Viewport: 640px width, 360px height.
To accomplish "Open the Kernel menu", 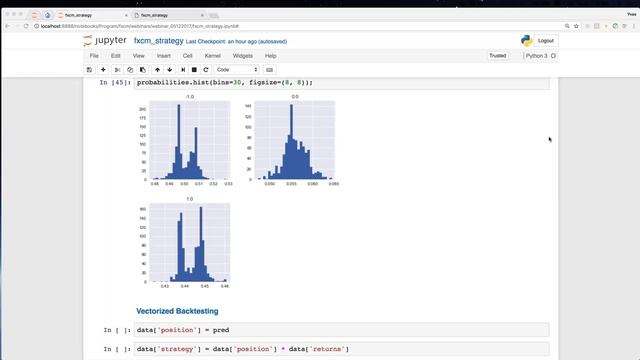I will tap(213, 56).
